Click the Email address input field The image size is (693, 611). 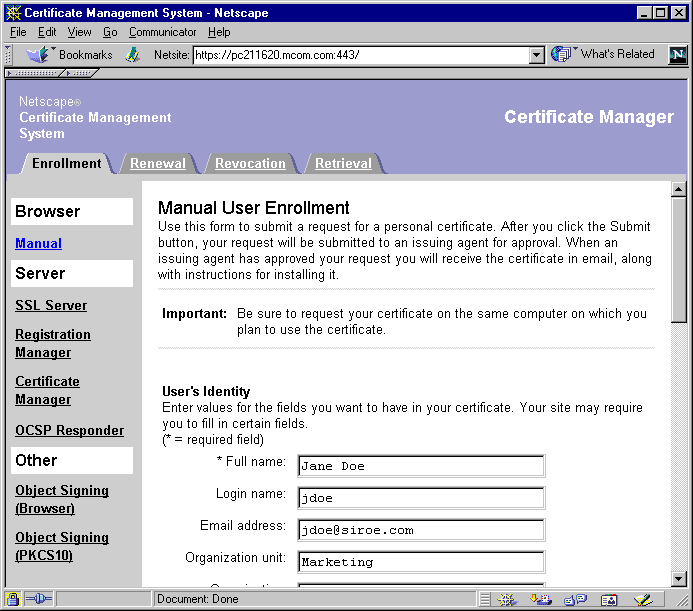421,530
